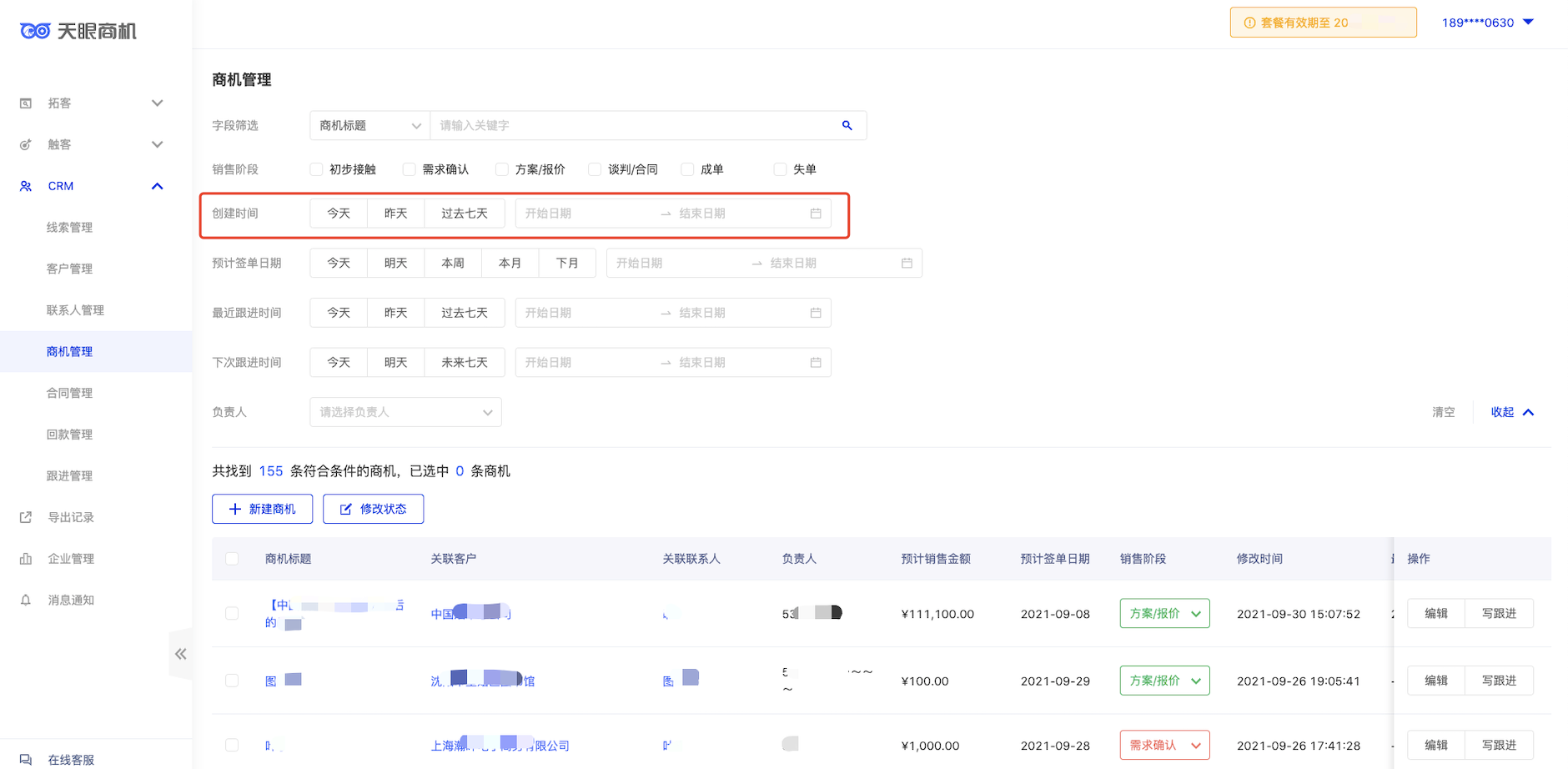This screenshot has height=769, width=1568.
Task: Open 联系人管理 in sidebar
Action: 75,310
